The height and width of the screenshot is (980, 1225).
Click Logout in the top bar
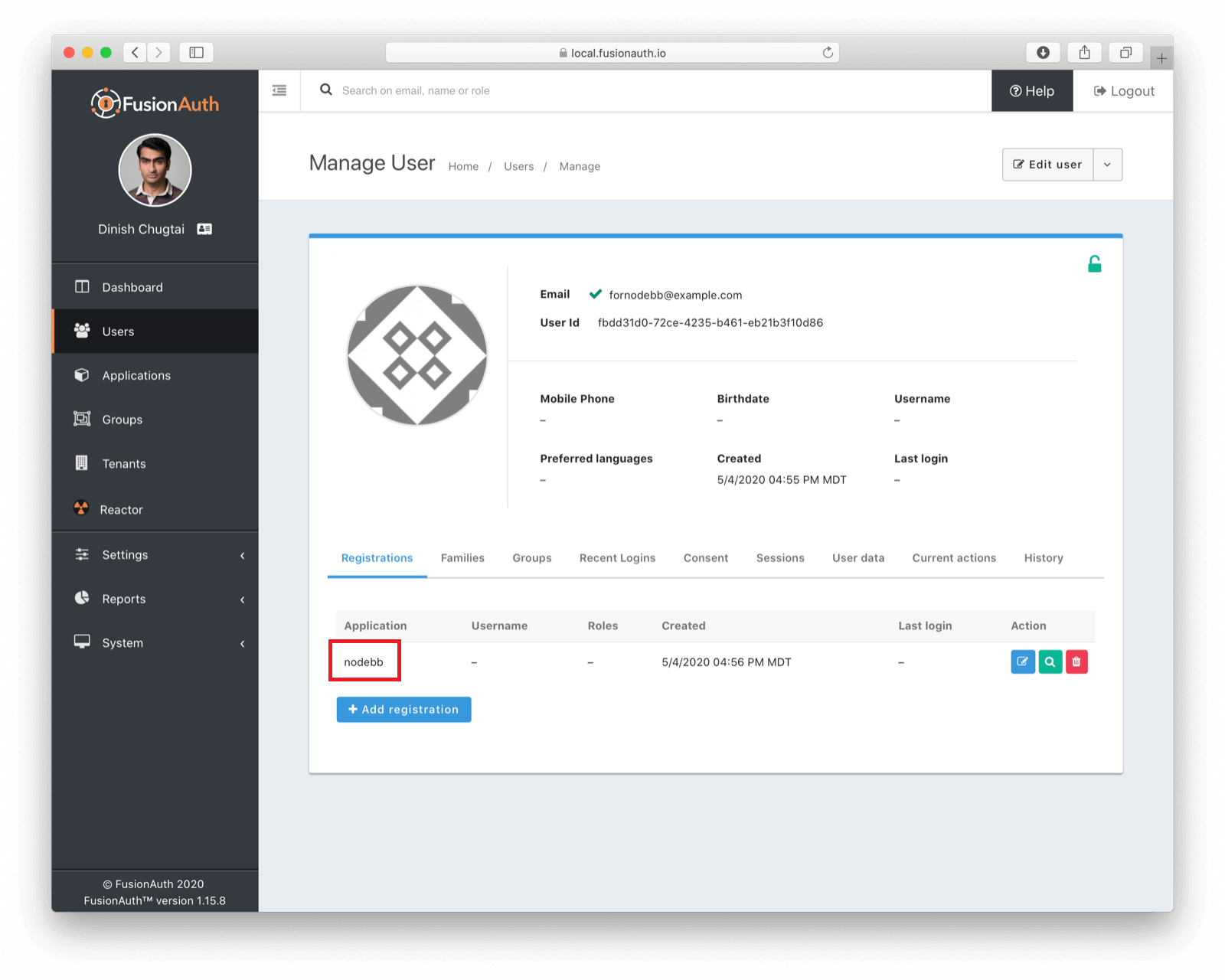pyautogui.click(x=1123, y=90)
